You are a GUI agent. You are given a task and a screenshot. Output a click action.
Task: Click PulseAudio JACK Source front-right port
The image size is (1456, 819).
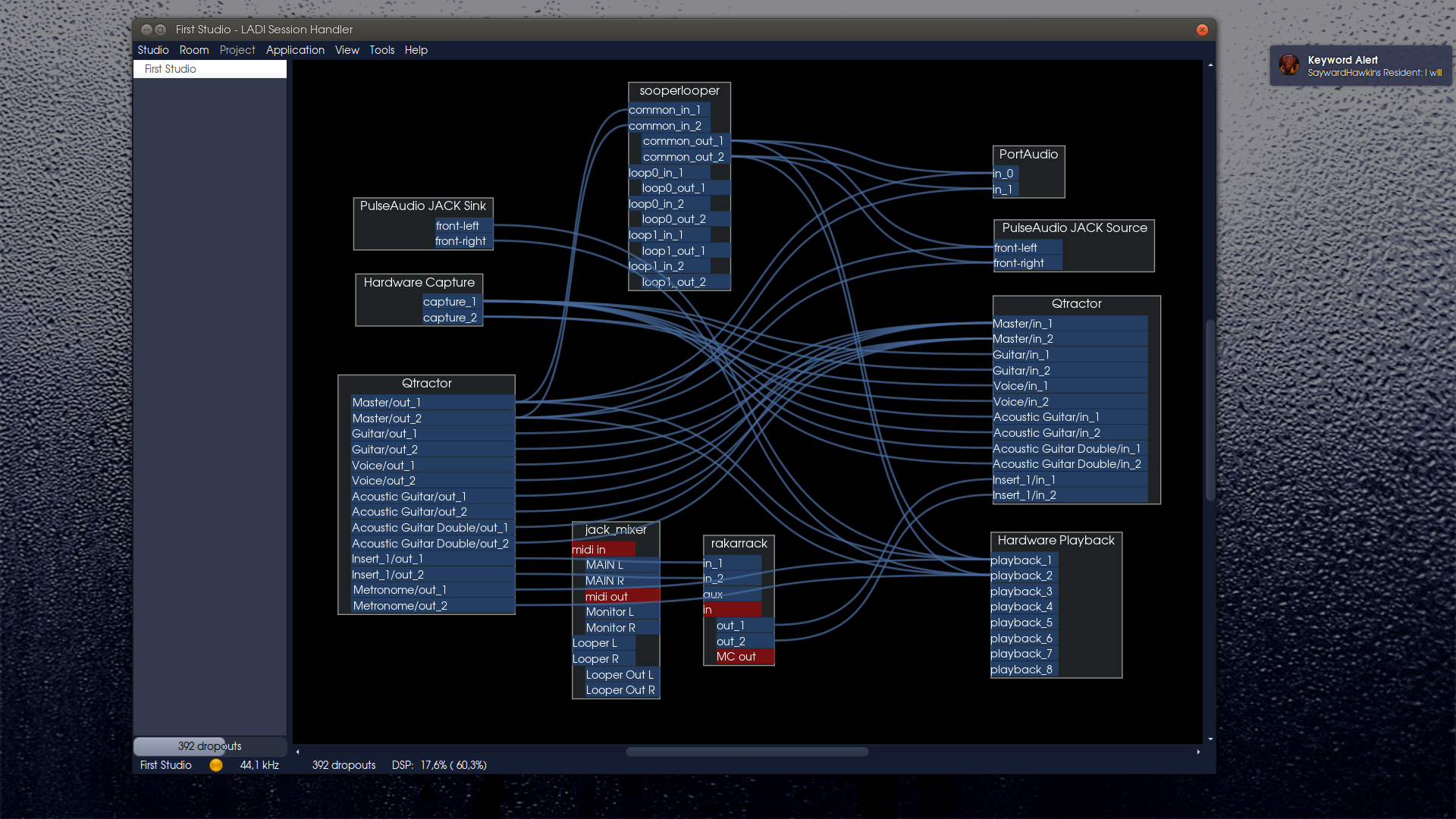(x=1028, y=263)
